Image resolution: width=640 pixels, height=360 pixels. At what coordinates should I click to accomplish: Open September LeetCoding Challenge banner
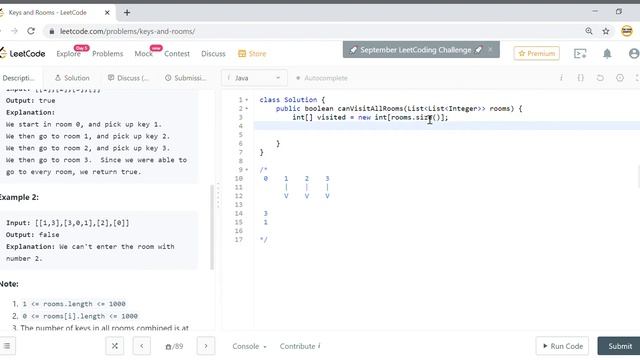click(416, 50)
